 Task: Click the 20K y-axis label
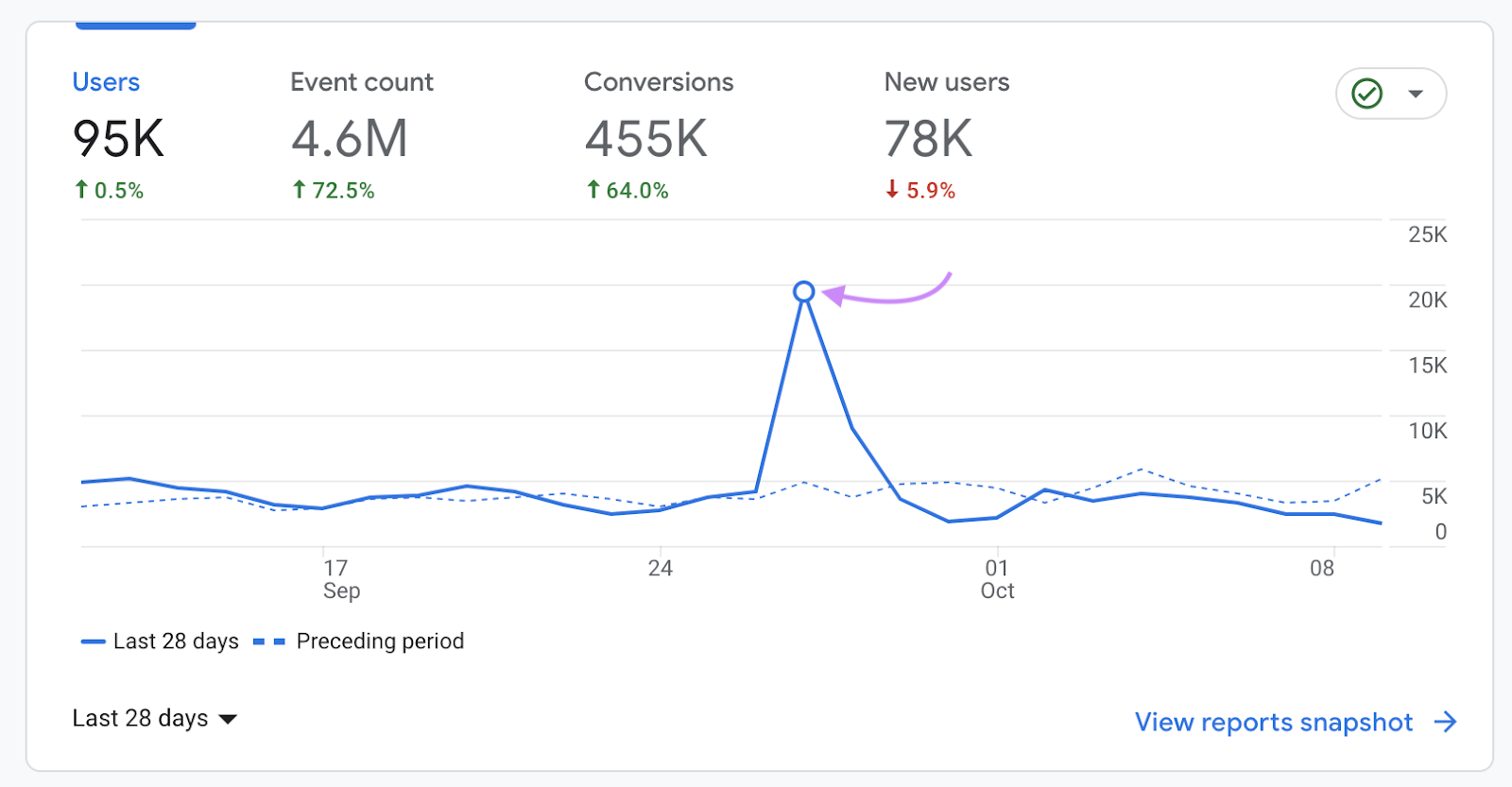click(x=1428, y=299)
